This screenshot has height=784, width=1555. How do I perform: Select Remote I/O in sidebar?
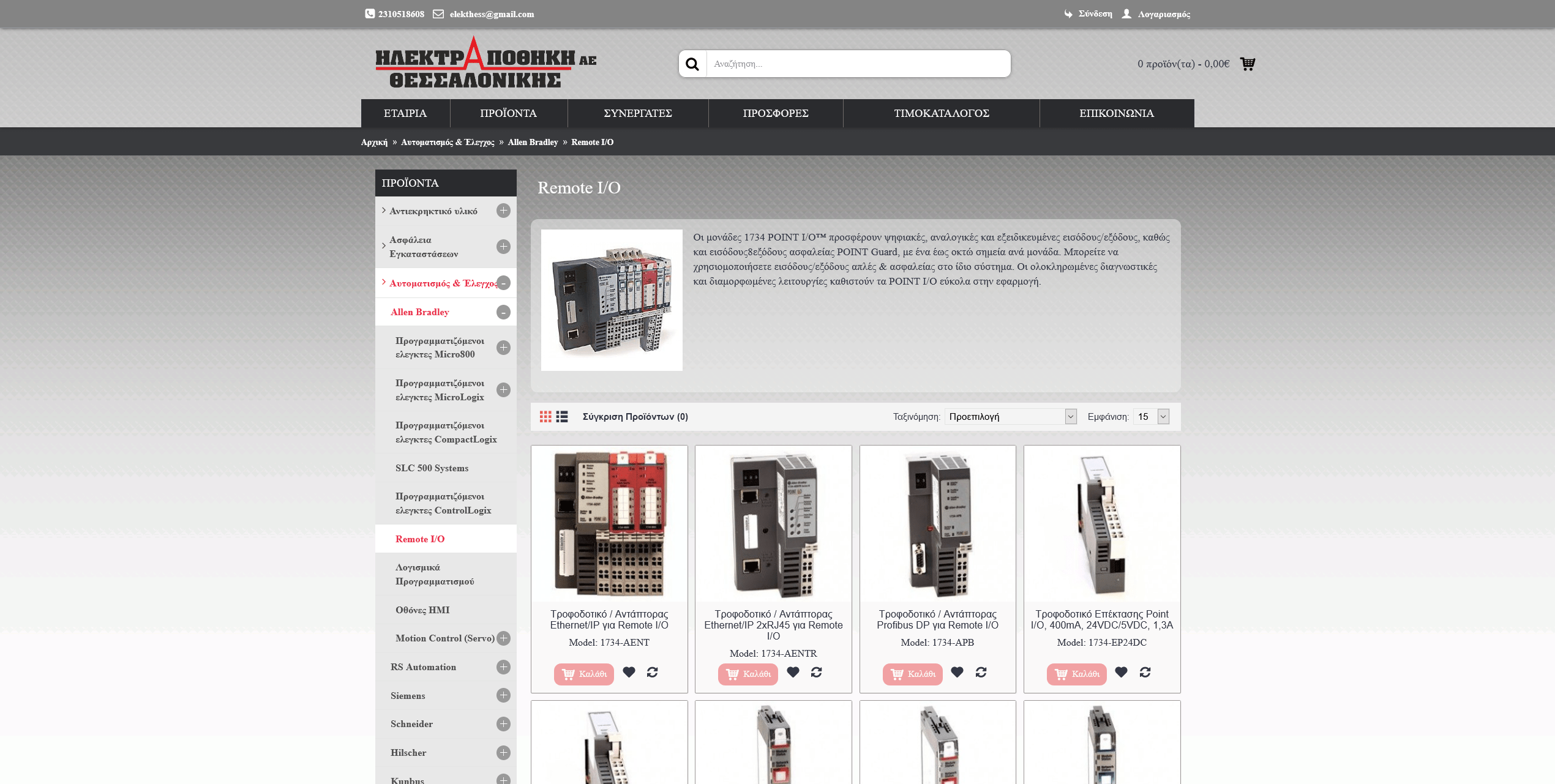(420, 539)
